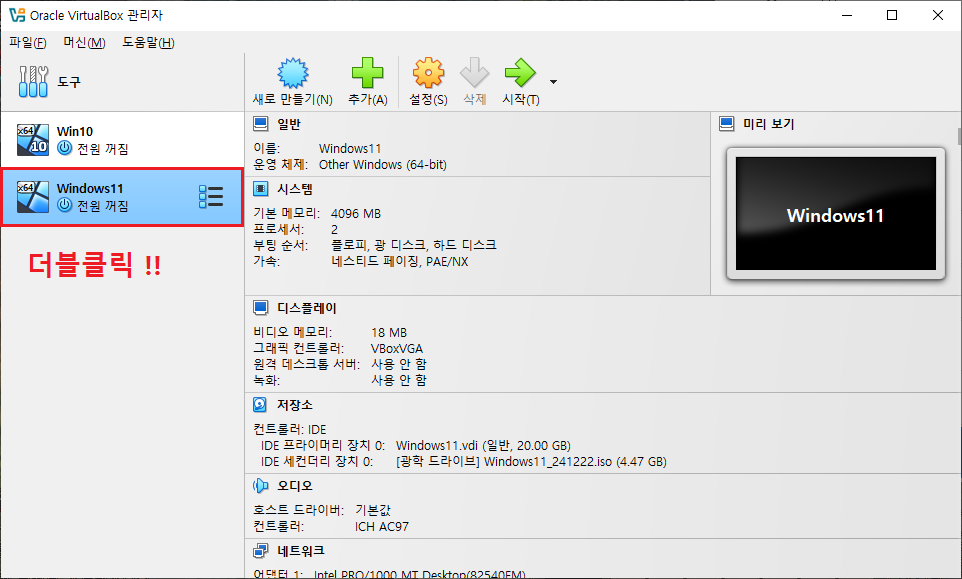This screenshot has width=962, height=579.
Task: Click the 시스템 chip icon
Action: (261, 189)
